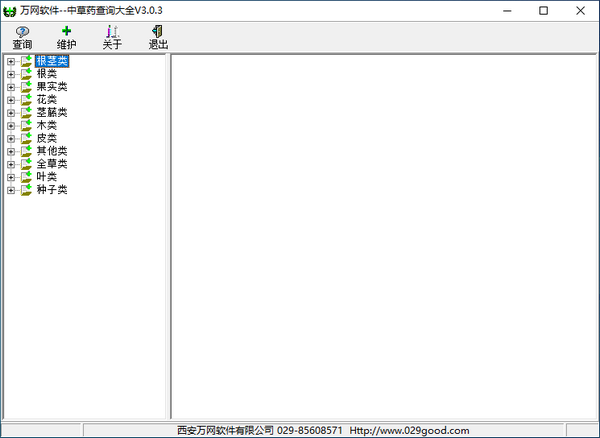Select the 果实类 category label
Viewport: 600px width, 438px height.
click(52, 87)
